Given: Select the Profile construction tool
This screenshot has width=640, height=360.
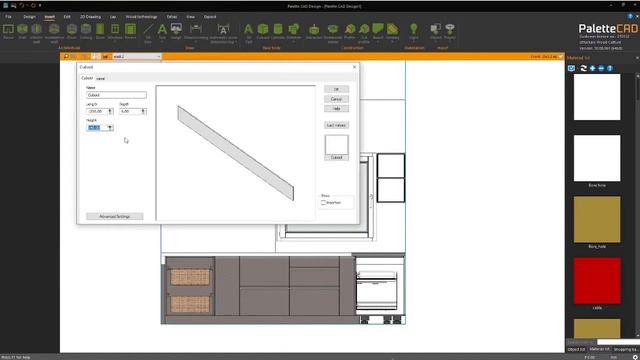Looking at the screenshot, I should tap(350, 31).
